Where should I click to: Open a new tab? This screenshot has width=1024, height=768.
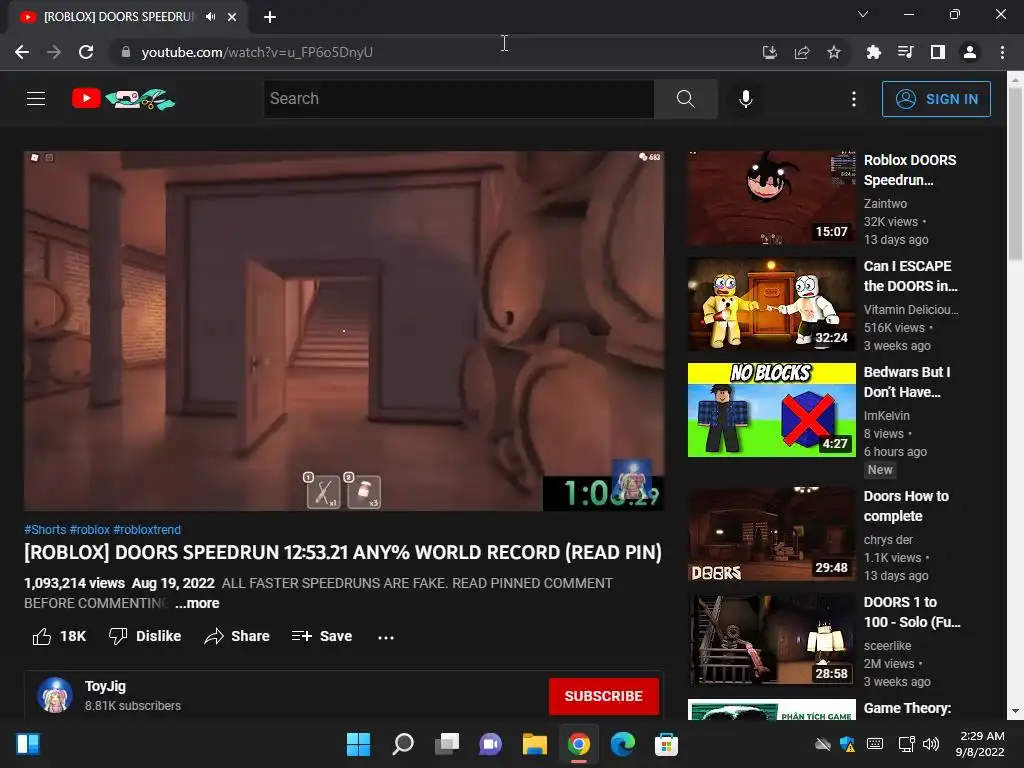[x=270, y=17]
